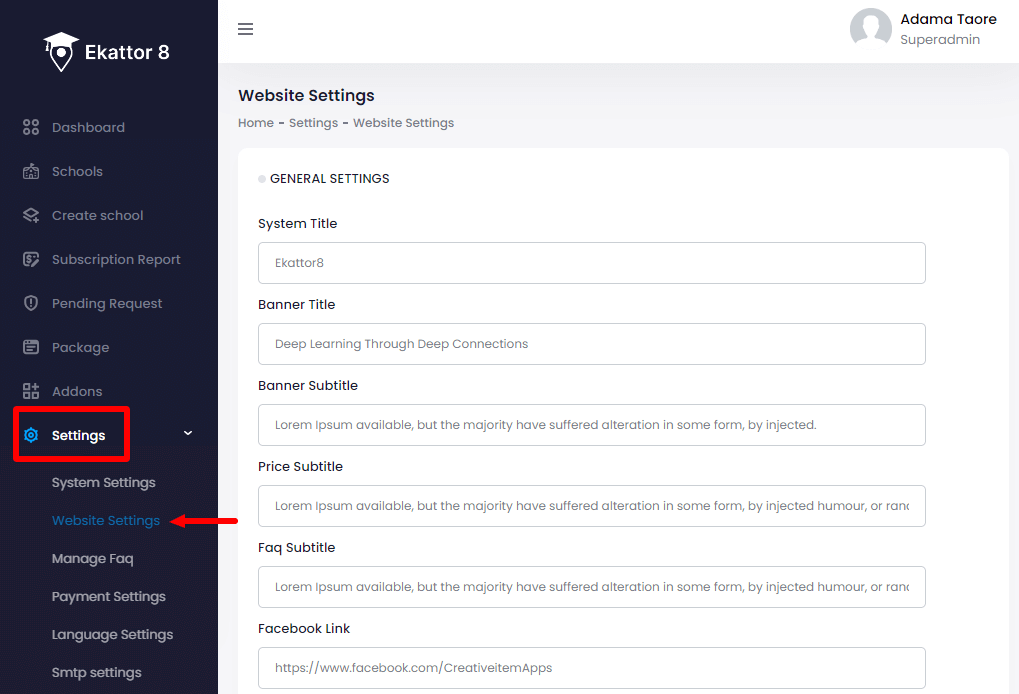Click the Package icon in sidebar
The height and width of the screenshot is (694, 1019).
[x=30, y=347]
